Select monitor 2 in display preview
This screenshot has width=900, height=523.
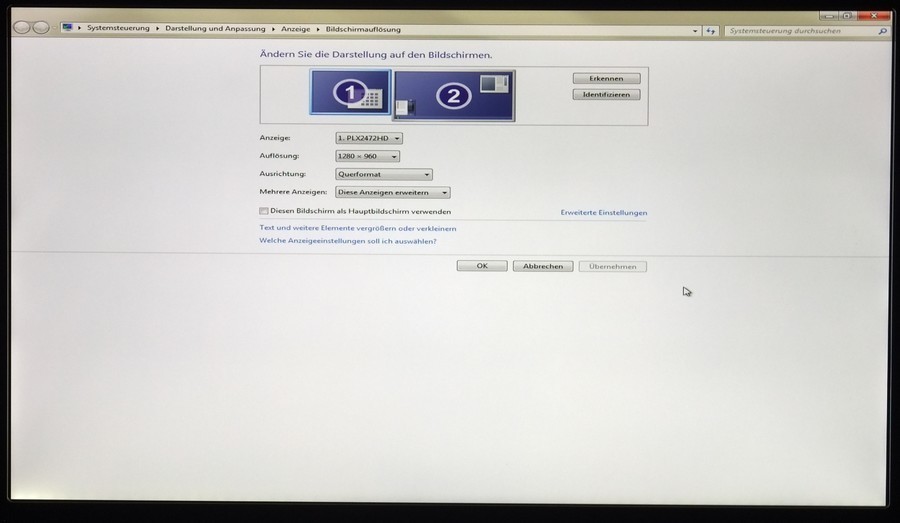coord(453,95)
